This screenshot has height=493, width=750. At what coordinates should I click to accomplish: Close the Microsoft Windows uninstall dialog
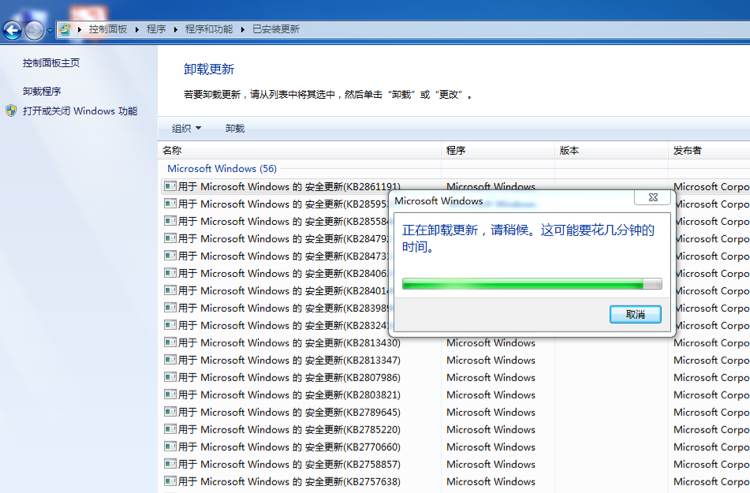(653, 197)
